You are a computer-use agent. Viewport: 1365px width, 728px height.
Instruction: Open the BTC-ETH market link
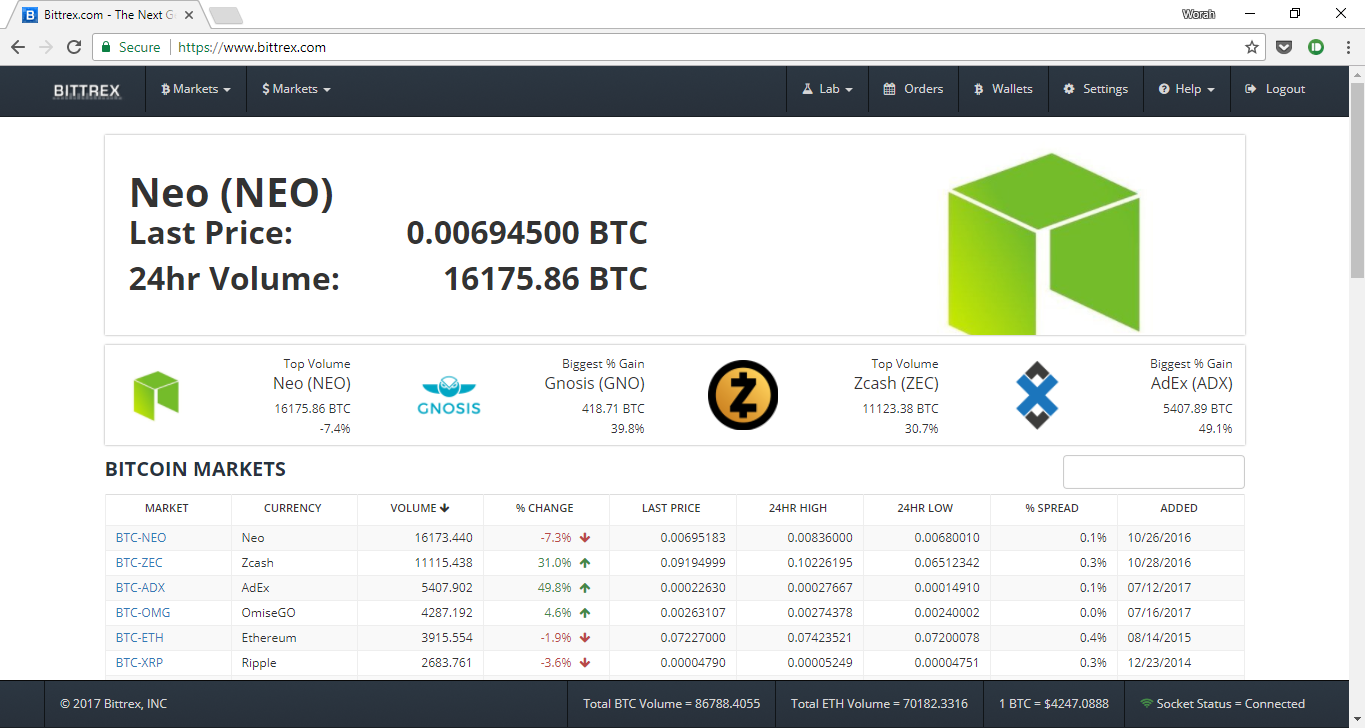click(x=140, y=638)
